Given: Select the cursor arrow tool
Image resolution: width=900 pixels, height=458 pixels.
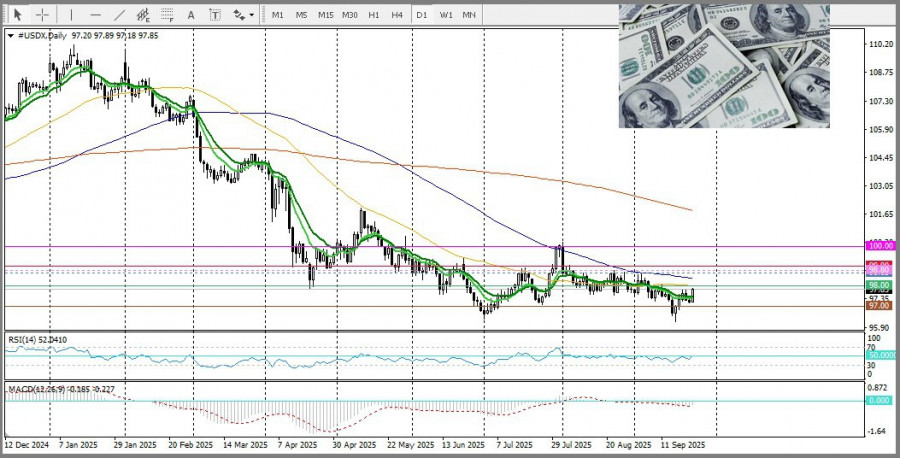Looking at the screenshot, I should click(17, 15).
